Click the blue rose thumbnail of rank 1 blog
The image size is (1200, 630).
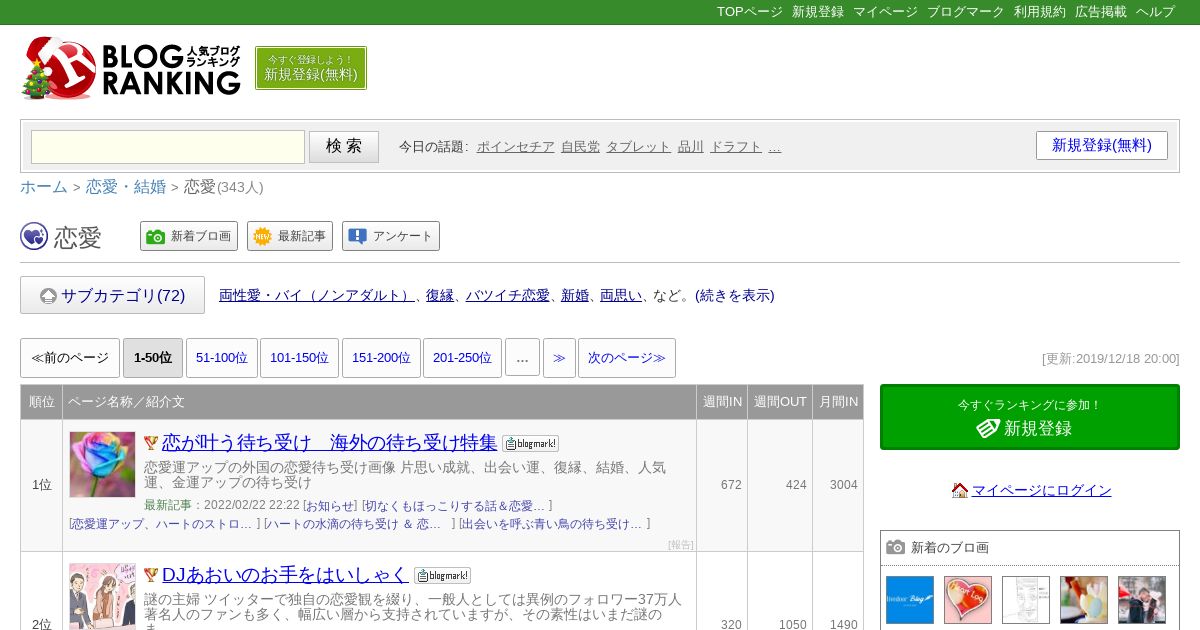point(102,465)
